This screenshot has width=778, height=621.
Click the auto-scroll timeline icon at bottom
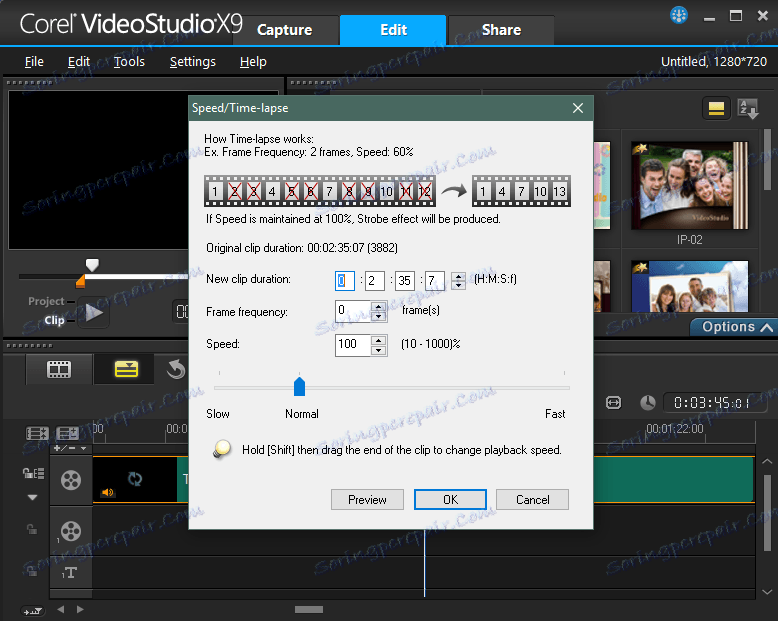pyautogui.click(x=32, y=611)
